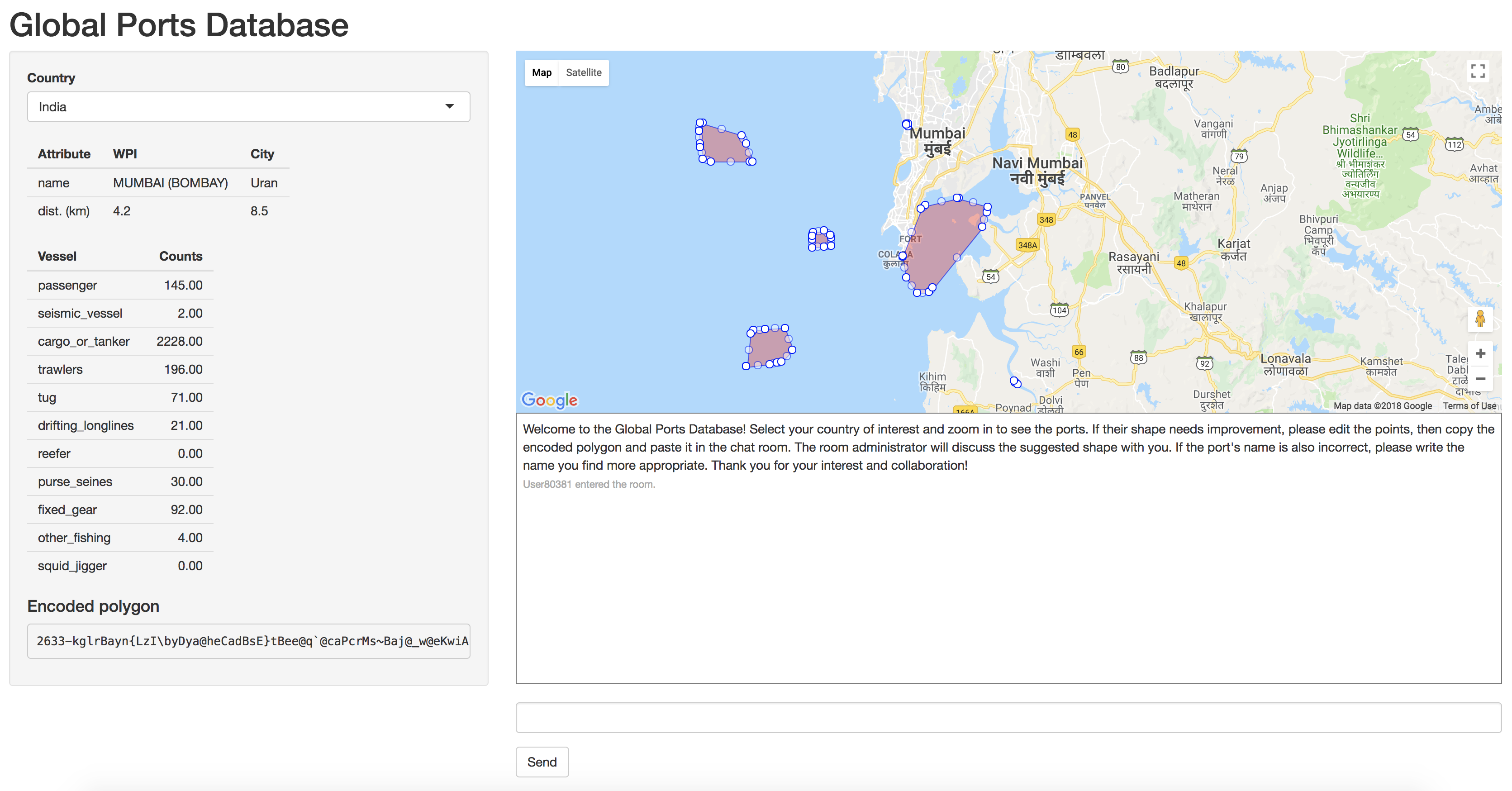The image size is (1512, 791).
Task: Zoom in with the map plus button
Action: pos(1480,353)
